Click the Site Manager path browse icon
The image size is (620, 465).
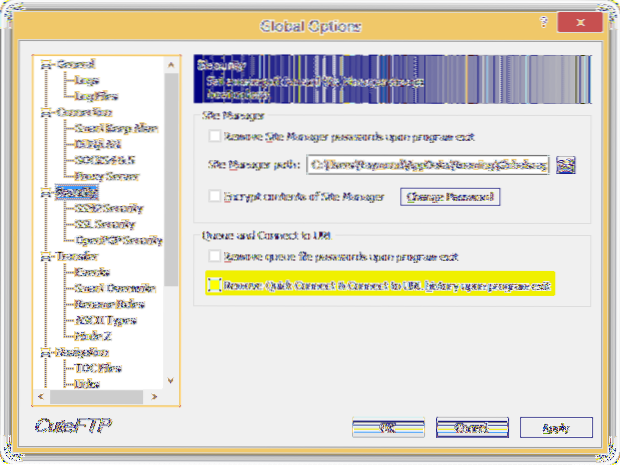(x=567, y=165)
